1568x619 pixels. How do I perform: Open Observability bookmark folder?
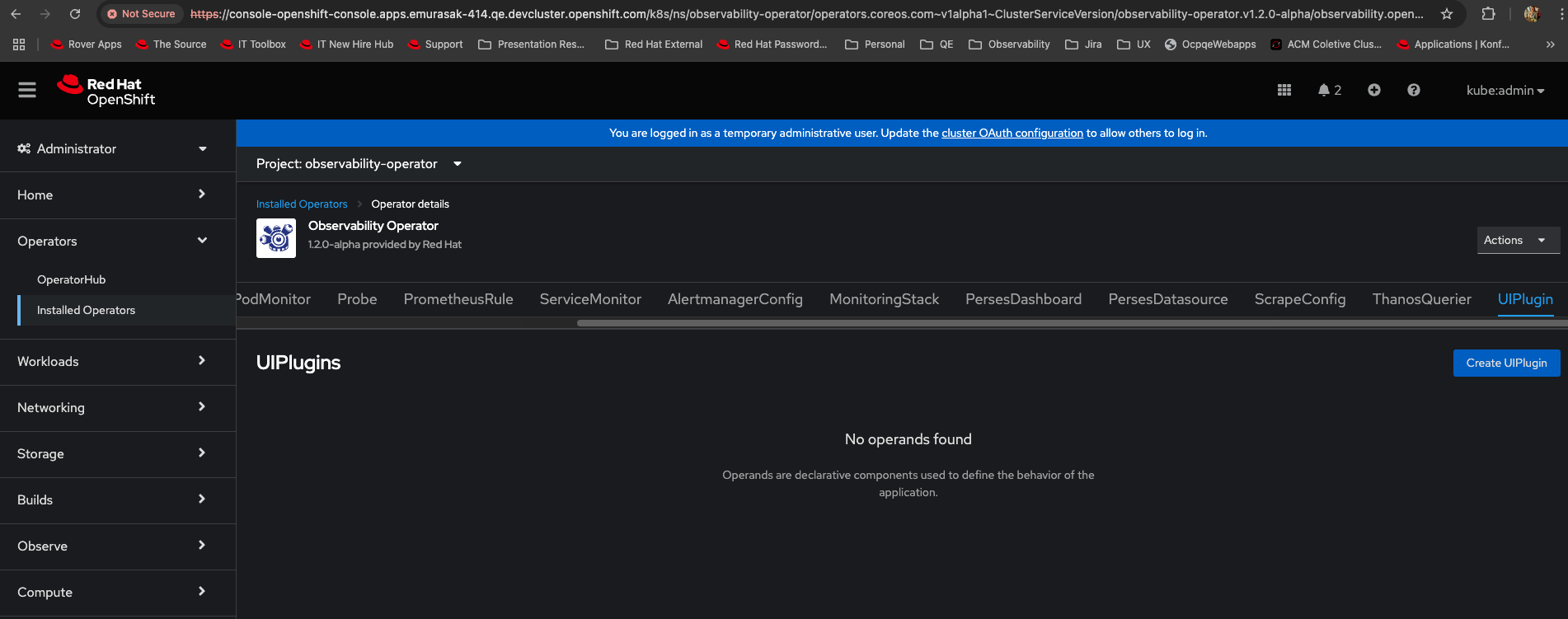[x=1009, y=45]
